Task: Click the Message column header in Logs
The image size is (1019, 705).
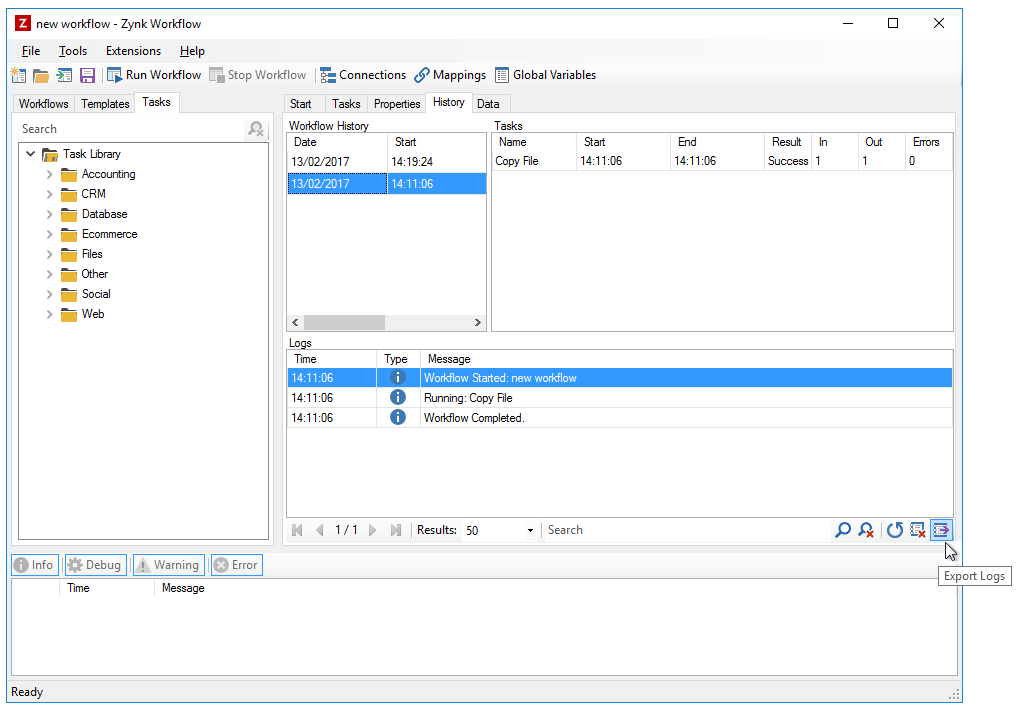Action: 686,359
